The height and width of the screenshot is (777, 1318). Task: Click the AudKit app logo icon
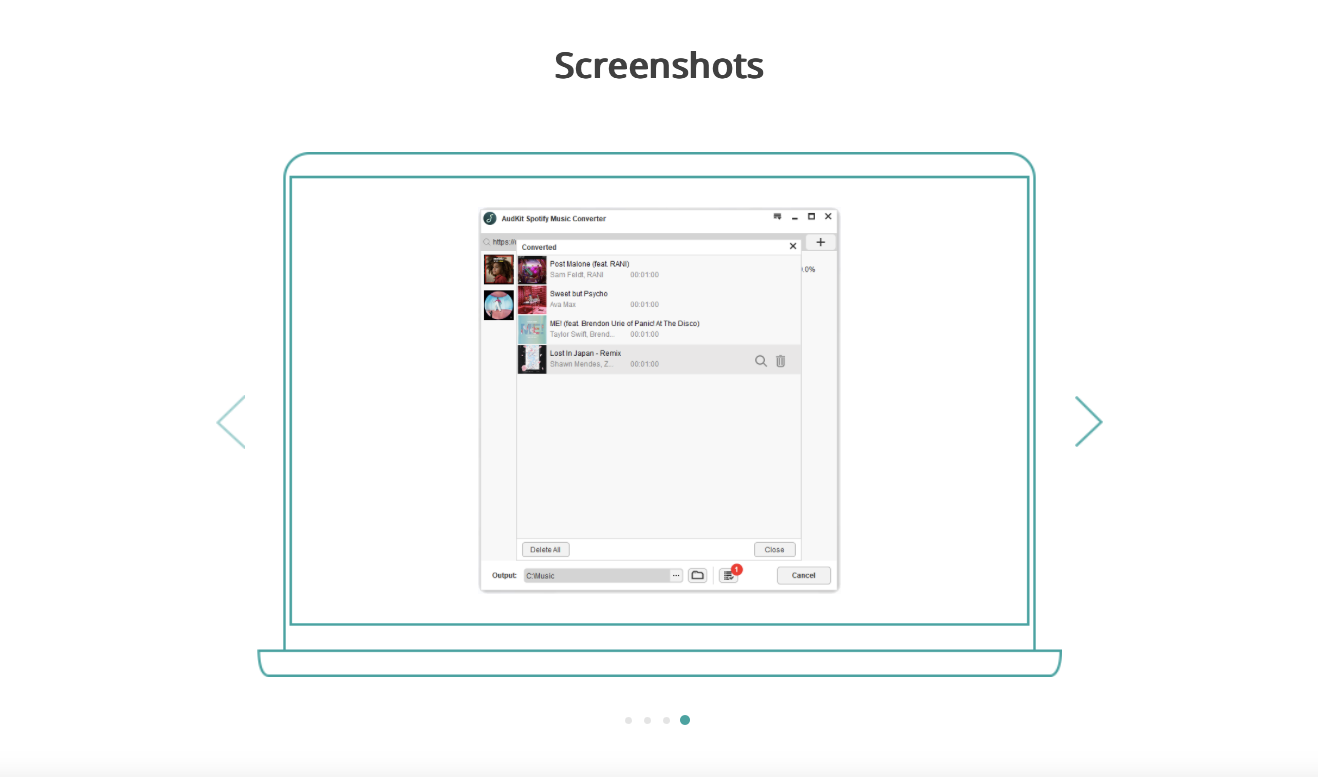pyautogui.click(x=490, y=218)
